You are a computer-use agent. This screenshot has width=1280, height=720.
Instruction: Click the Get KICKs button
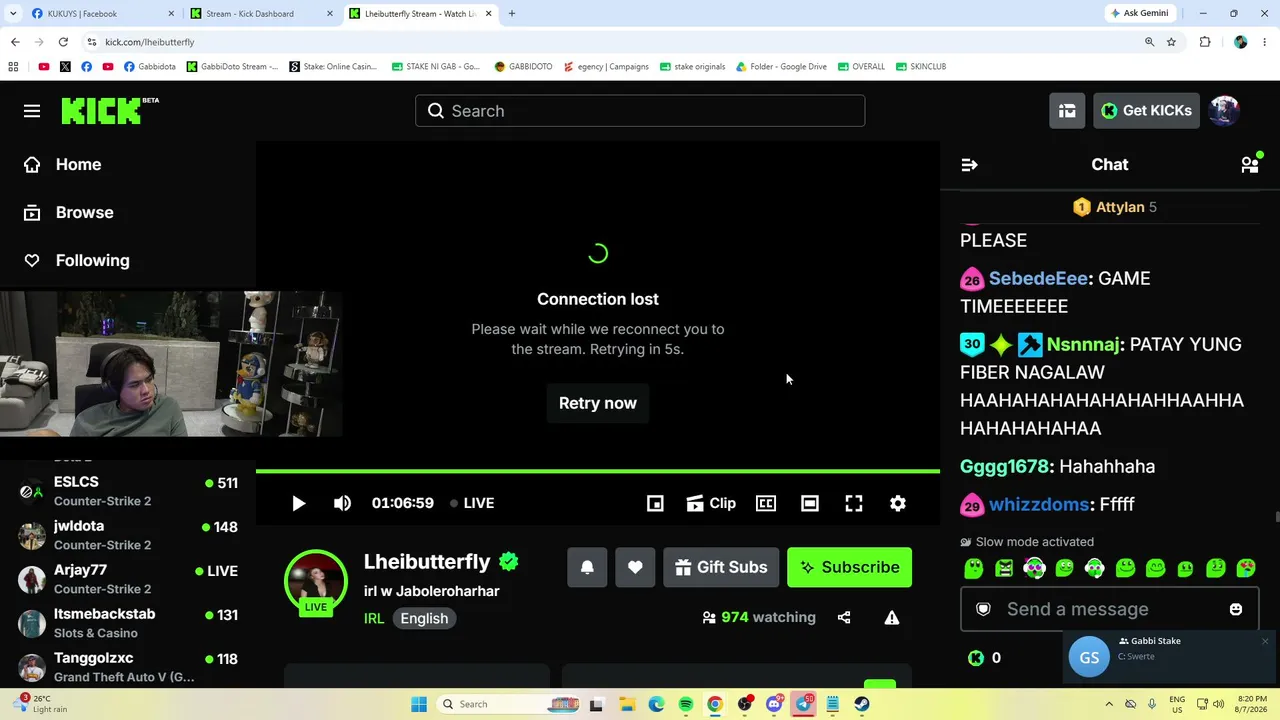point(1146,111)
